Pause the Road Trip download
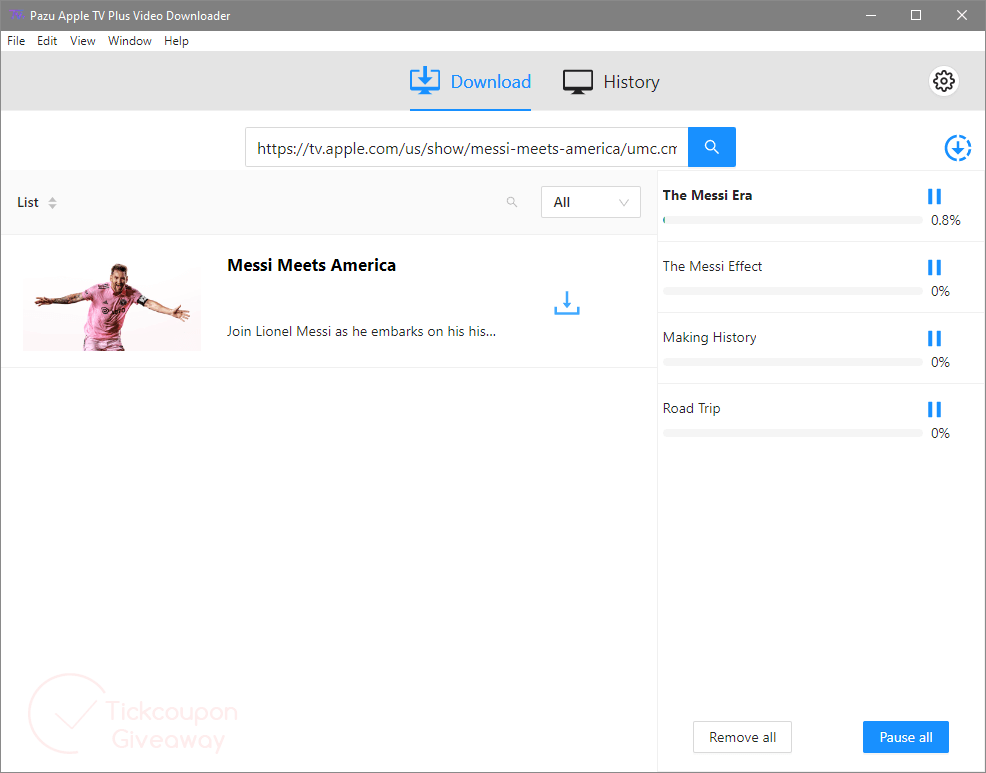 click(934, 409)
